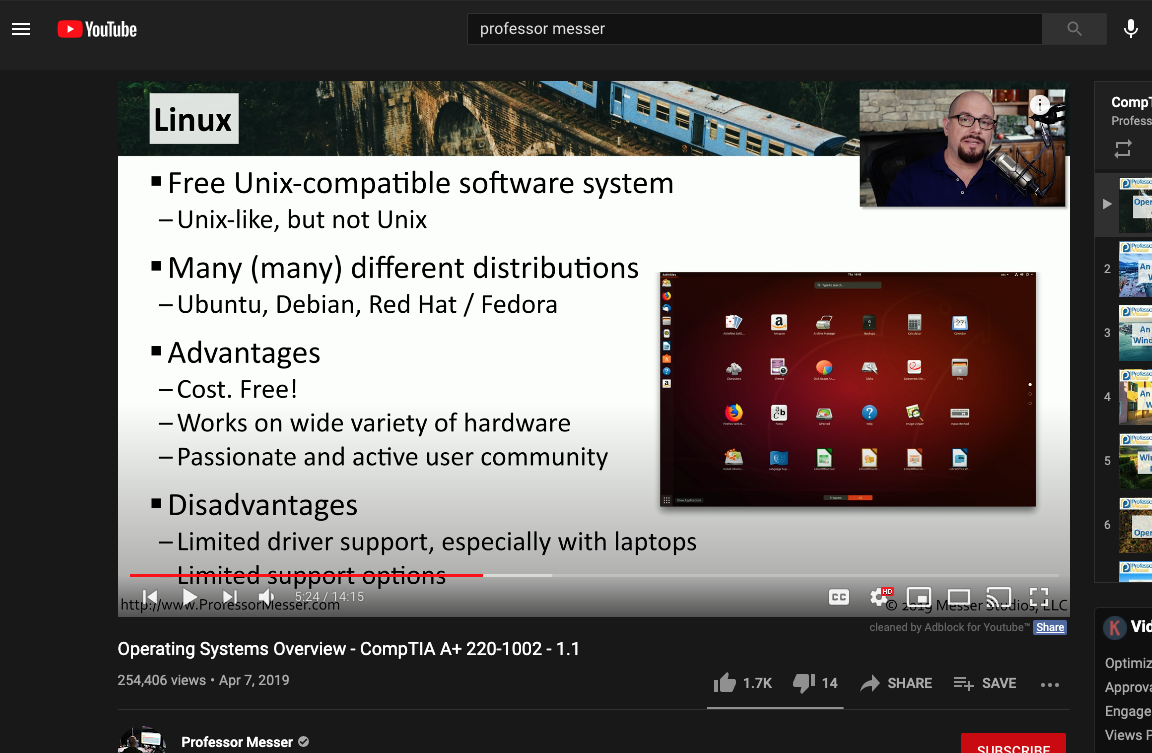The height and width of the screenshot is (753, 1152).
Task: Open Professor Messer channel name
Action: point(237,742)
